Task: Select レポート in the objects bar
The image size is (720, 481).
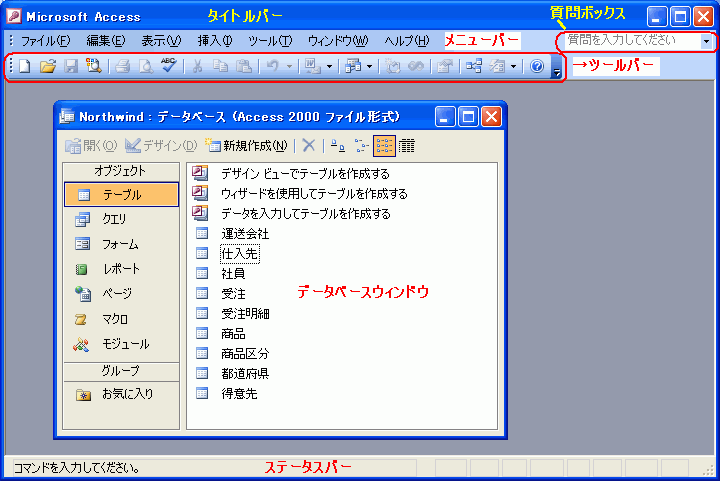Action: click(x=121, y=268)
